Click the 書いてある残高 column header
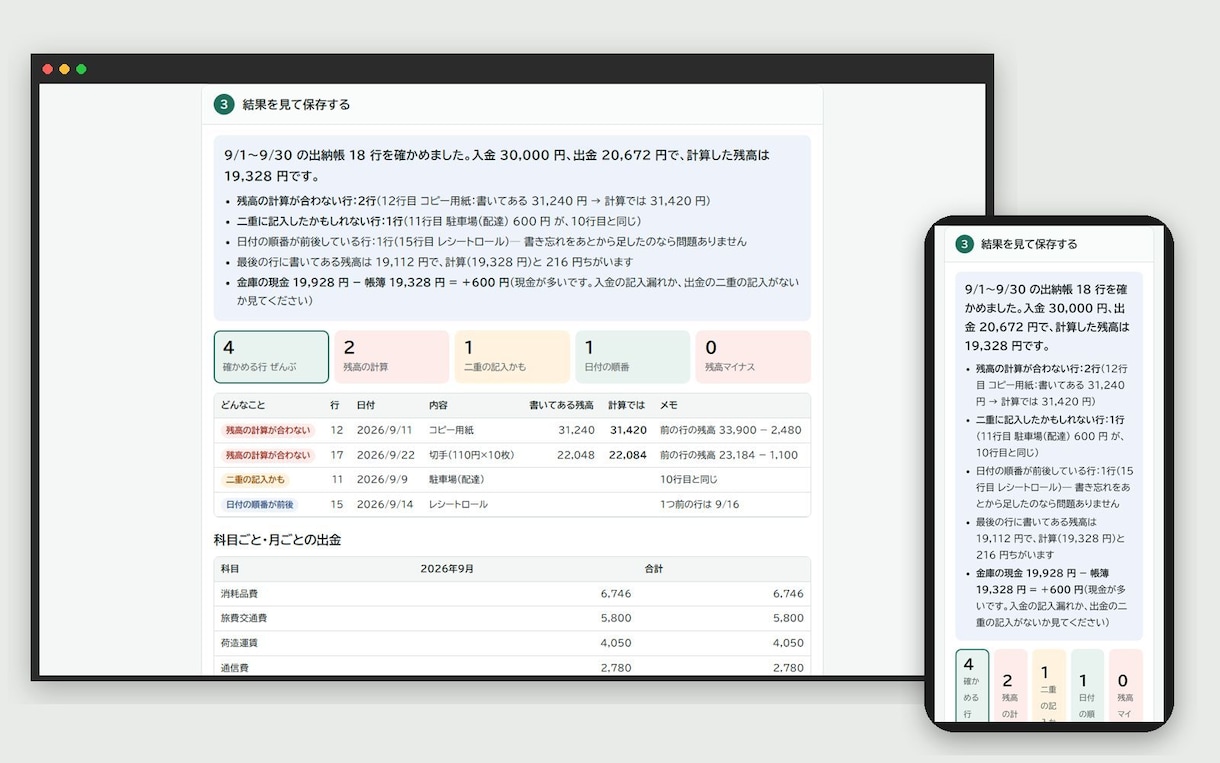Image resolution: width=1220 pixels, height=763 pixels. 561,405
